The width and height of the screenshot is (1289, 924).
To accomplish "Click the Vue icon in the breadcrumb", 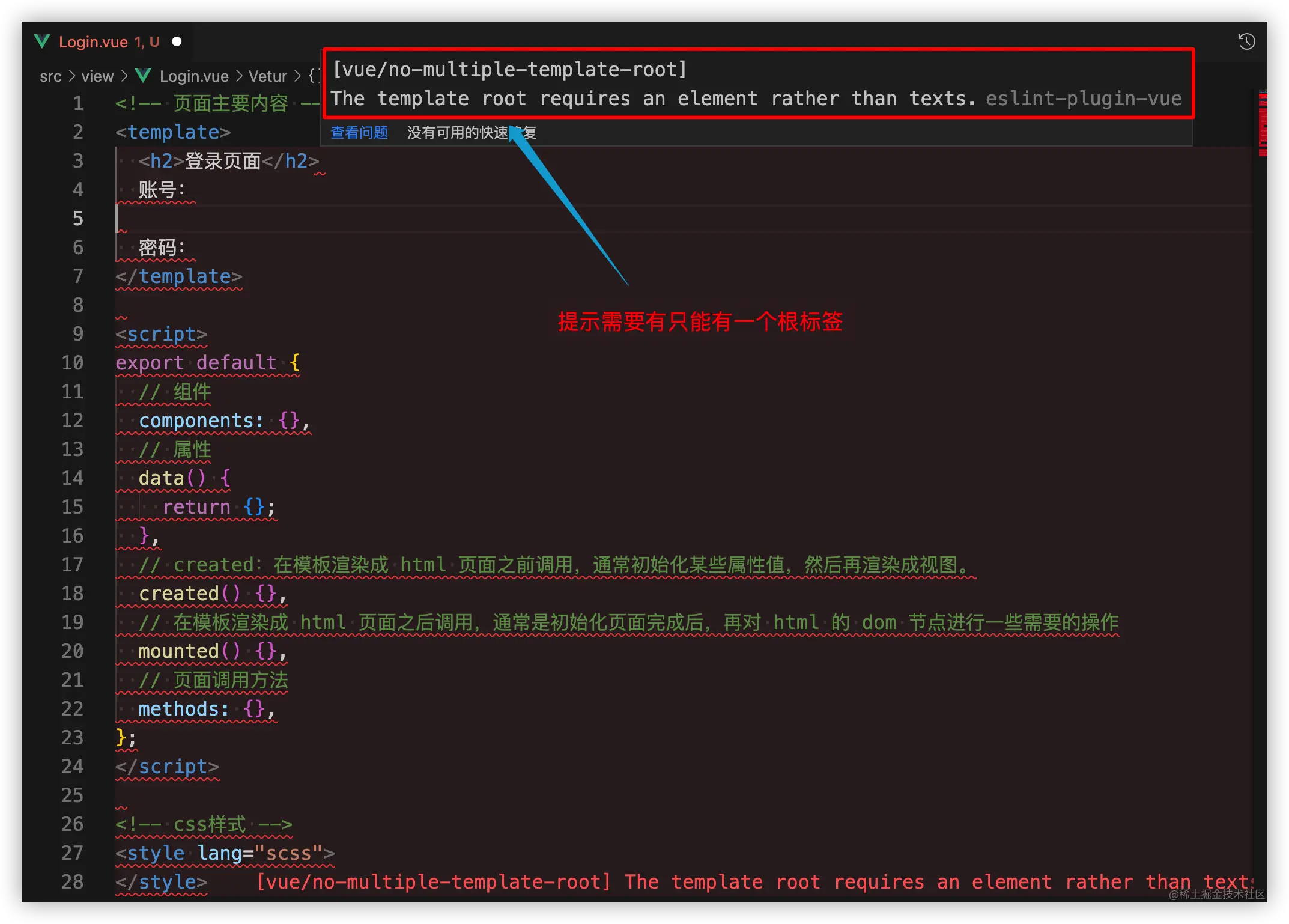I will 143,76.
